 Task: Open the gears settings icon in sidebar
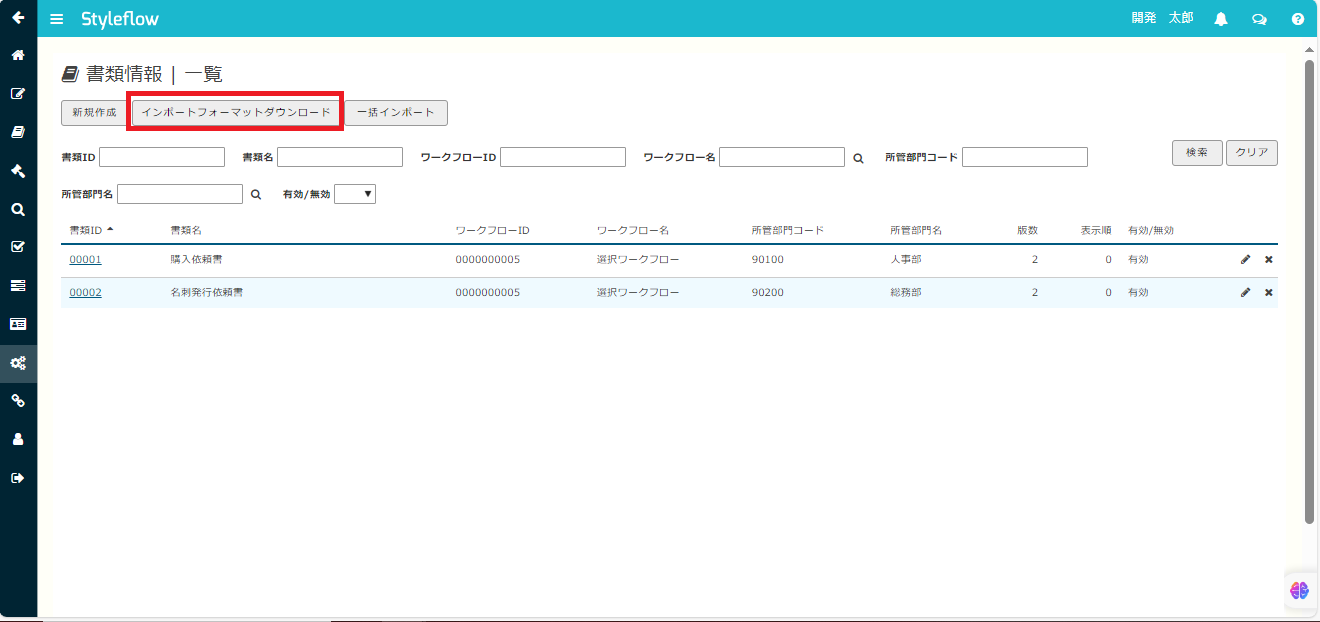click(x=18, y=363)
